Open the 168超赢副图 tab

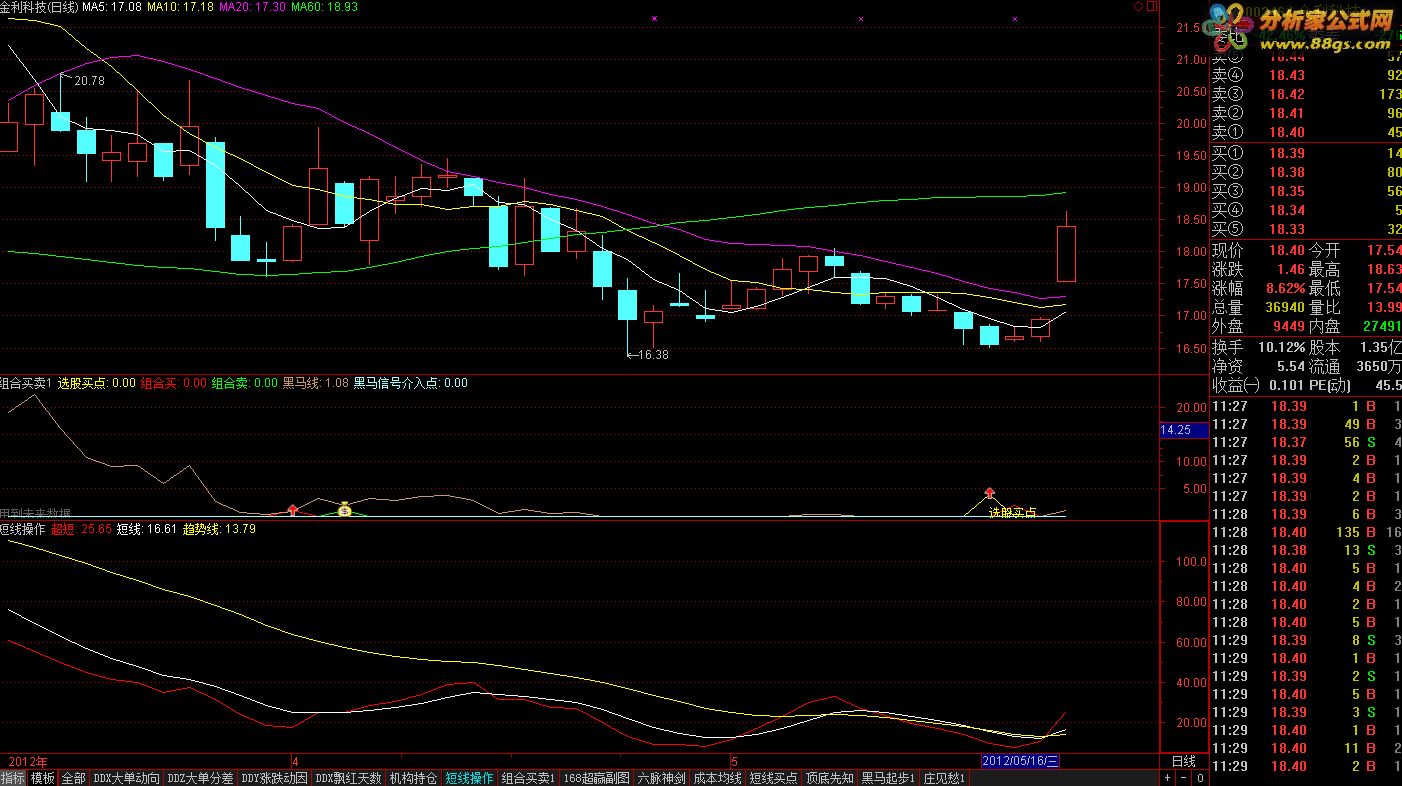597,778
